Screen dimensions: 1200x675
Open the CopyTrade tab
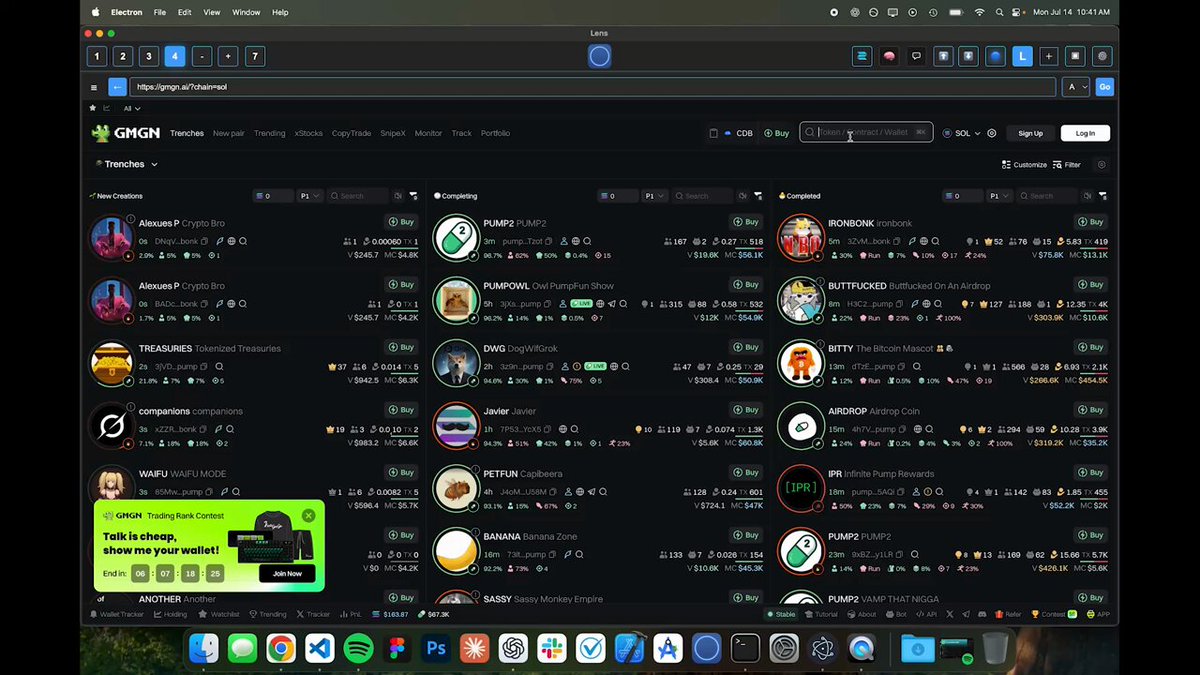pos(352,133)
